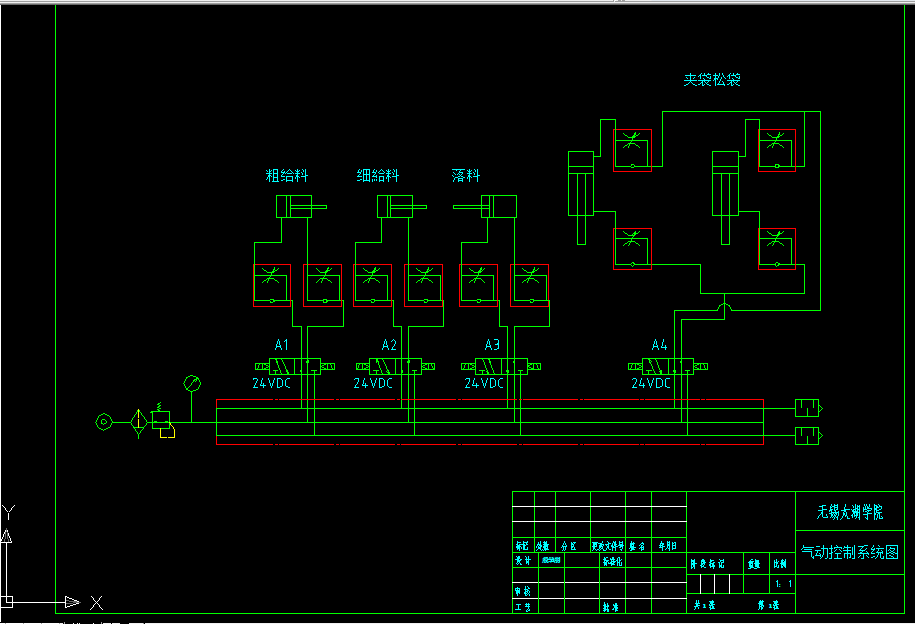Click the 粗给料 label
This screenshot has width=915, height=624.
click(x=287, y=175)
